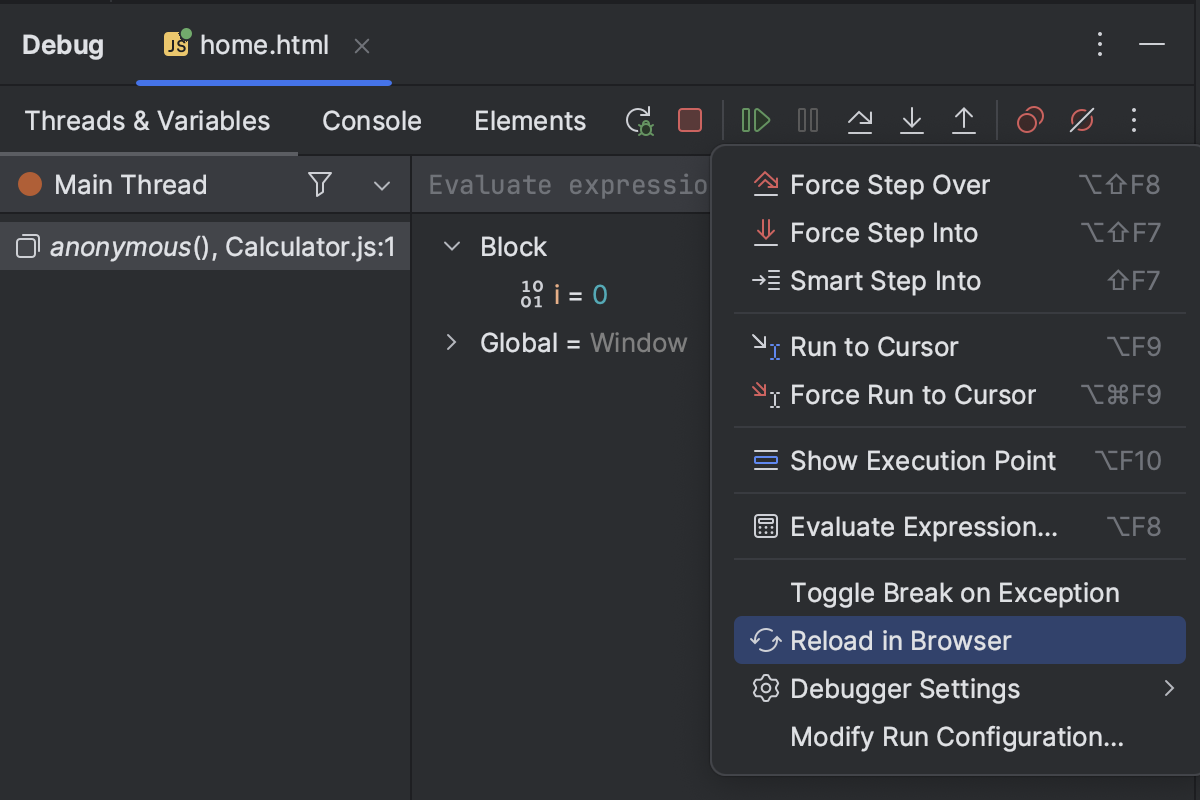Image resolution: width=1200 pixels, height=800 pixels.
Task: Resume program execution
Action: click(x=755, y=120)
